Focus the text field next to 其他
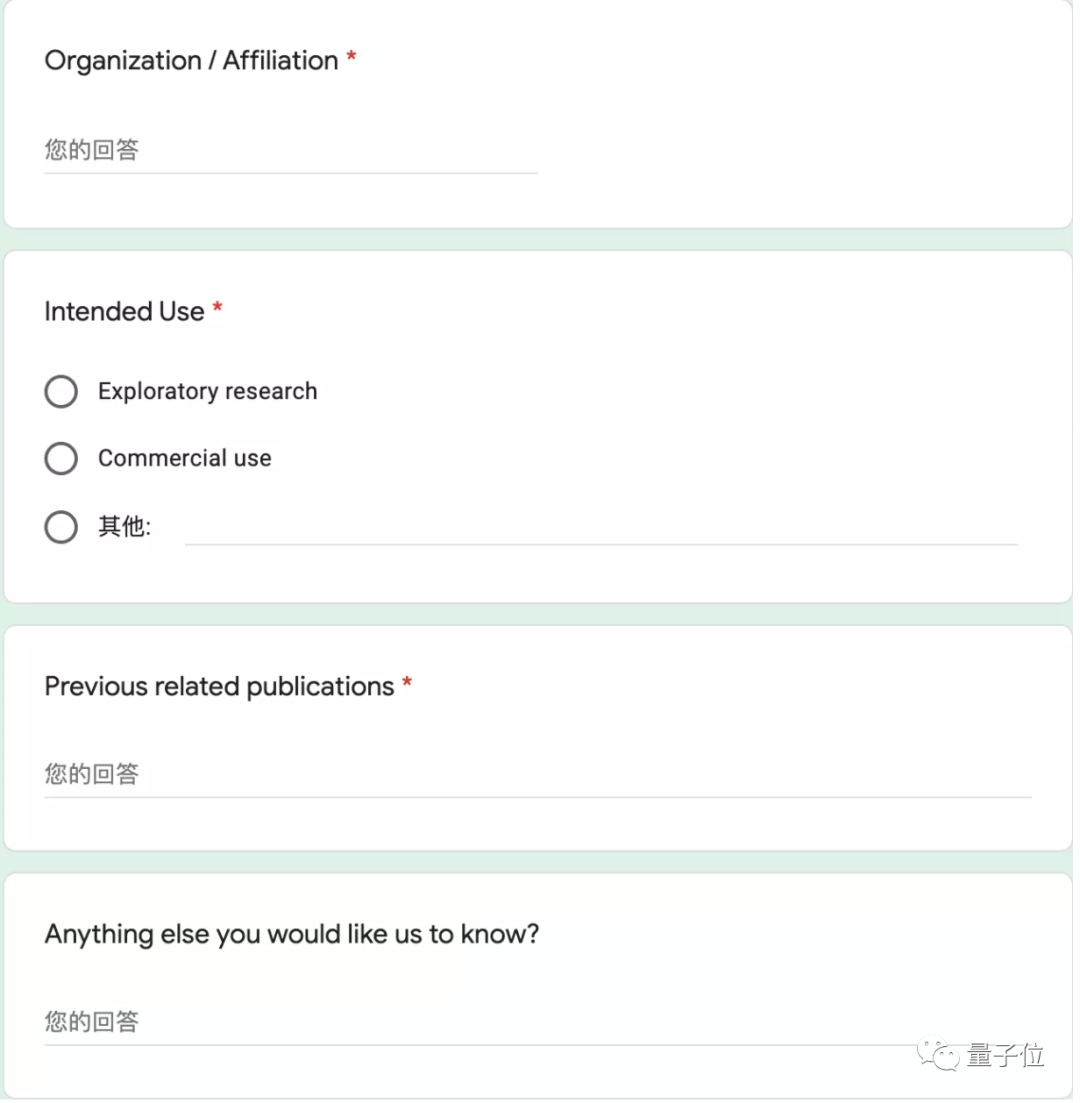1080x1103 pixels. [600, 527]
